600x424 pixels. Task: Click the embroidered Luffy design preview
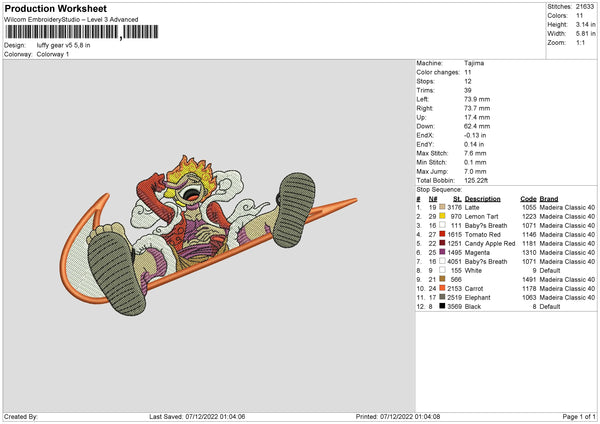pos(209,235)
